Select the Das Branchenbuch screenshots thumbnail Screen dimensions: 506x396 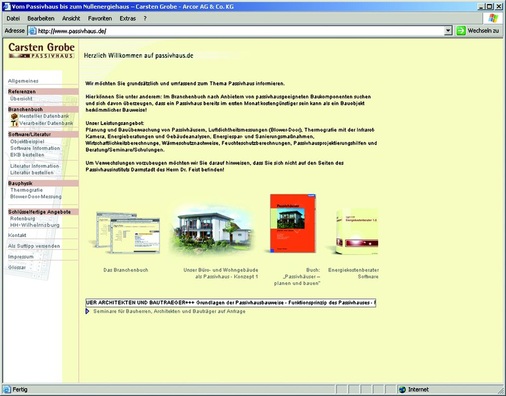coord(125,233)
